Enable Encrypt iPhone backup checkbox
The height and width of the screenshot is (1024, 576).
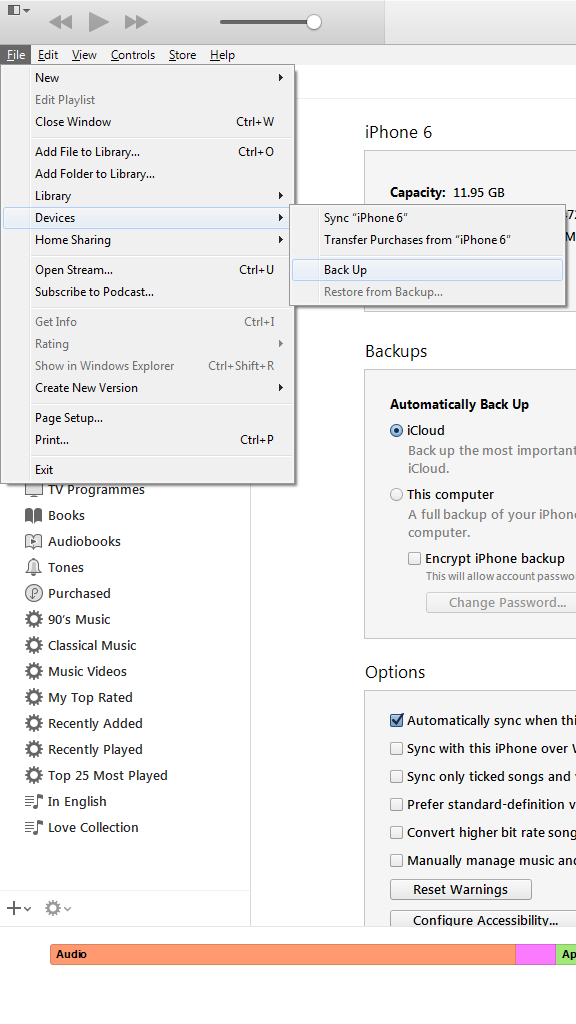414,558
